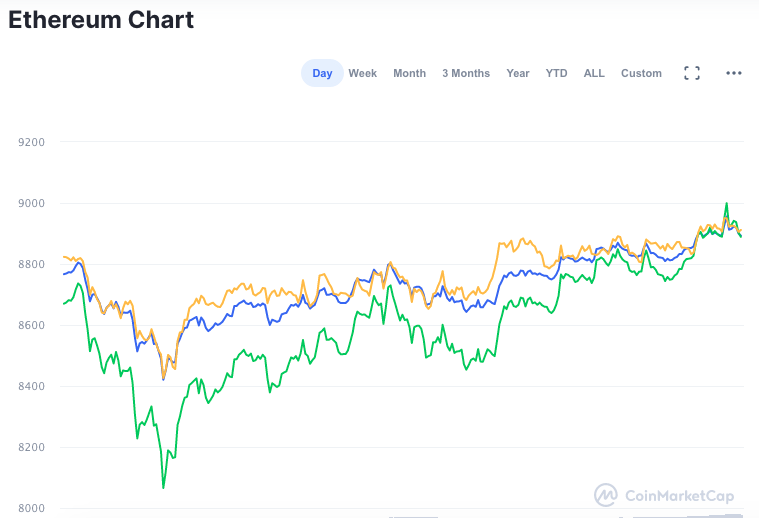Click the 8000 y-axis label

tap(31, 508)
